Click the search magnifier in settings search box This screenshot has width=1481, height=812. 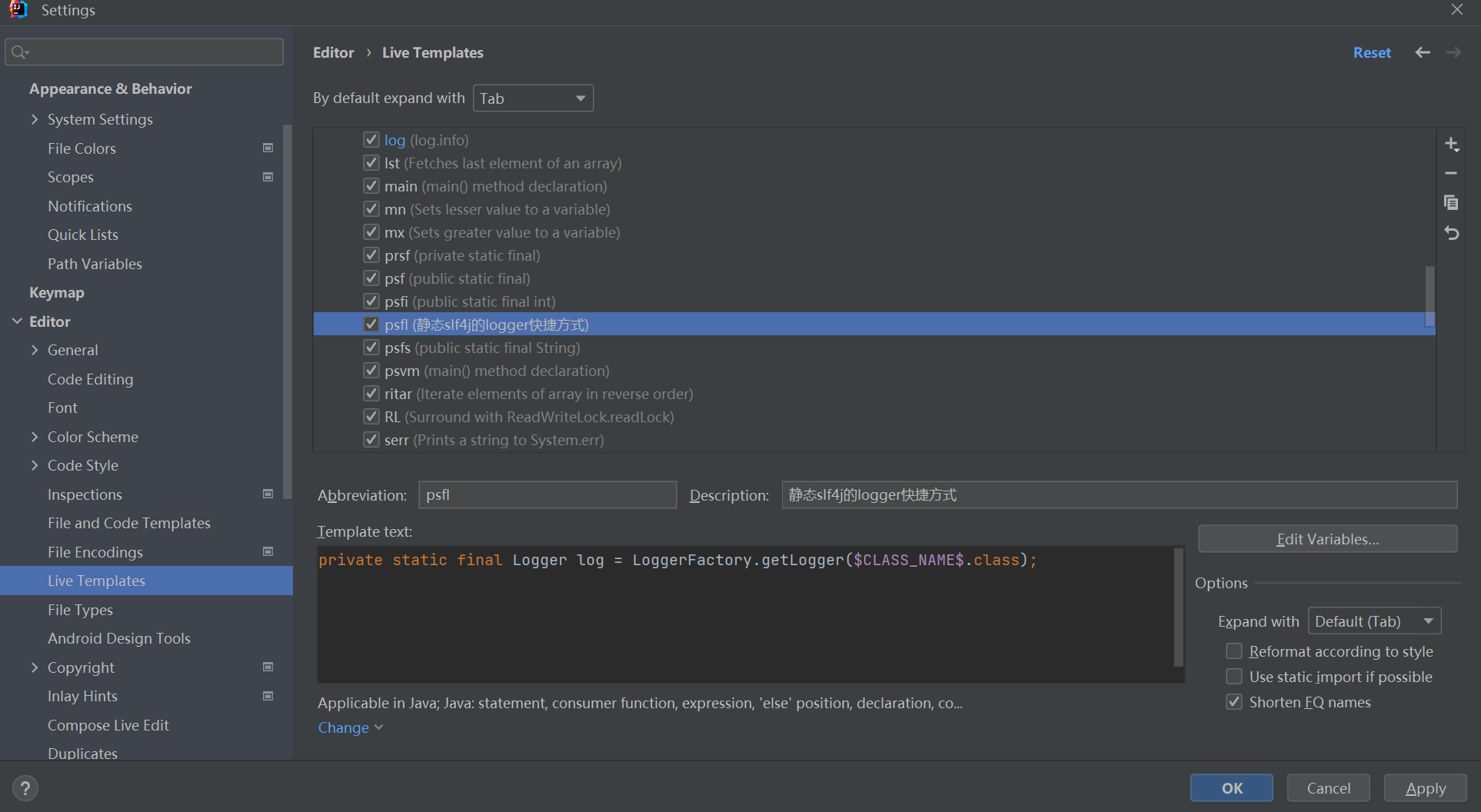point(19,52)
